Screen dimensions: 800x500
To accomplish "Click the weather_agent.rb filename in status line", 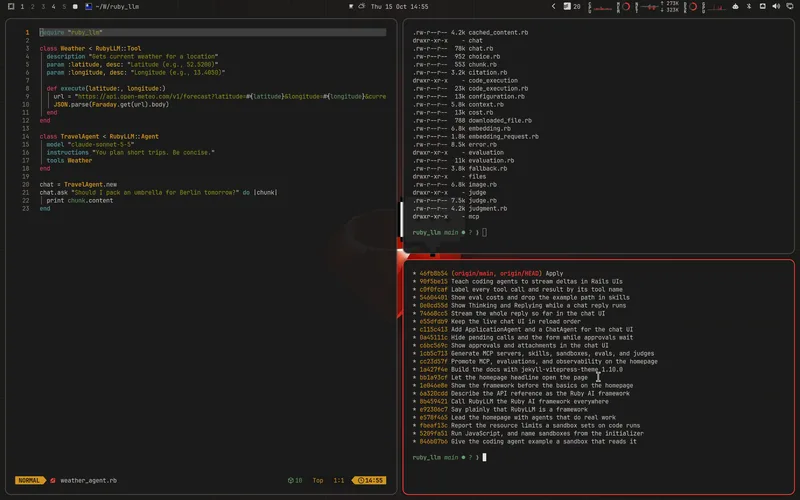I will click(x=89, y=481).
